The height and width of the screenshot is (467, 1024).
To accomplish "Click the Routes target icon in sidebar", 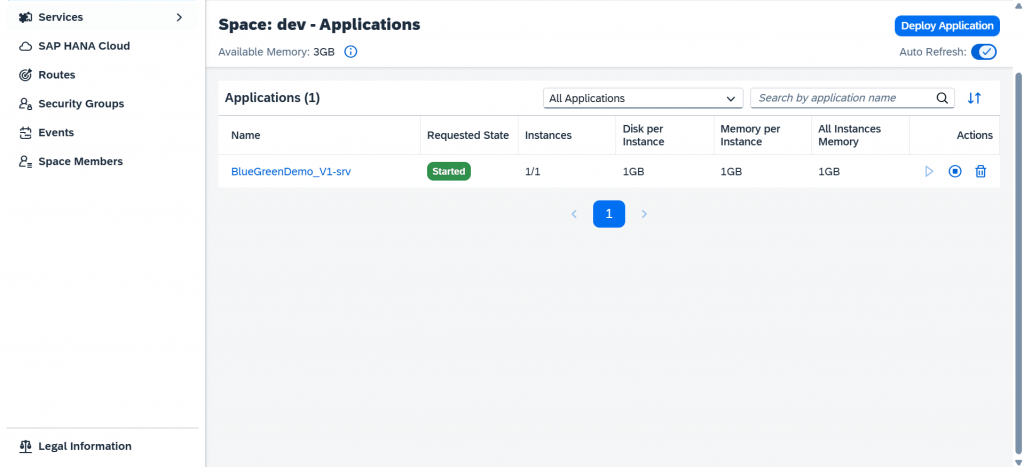I will coord(25,75).
